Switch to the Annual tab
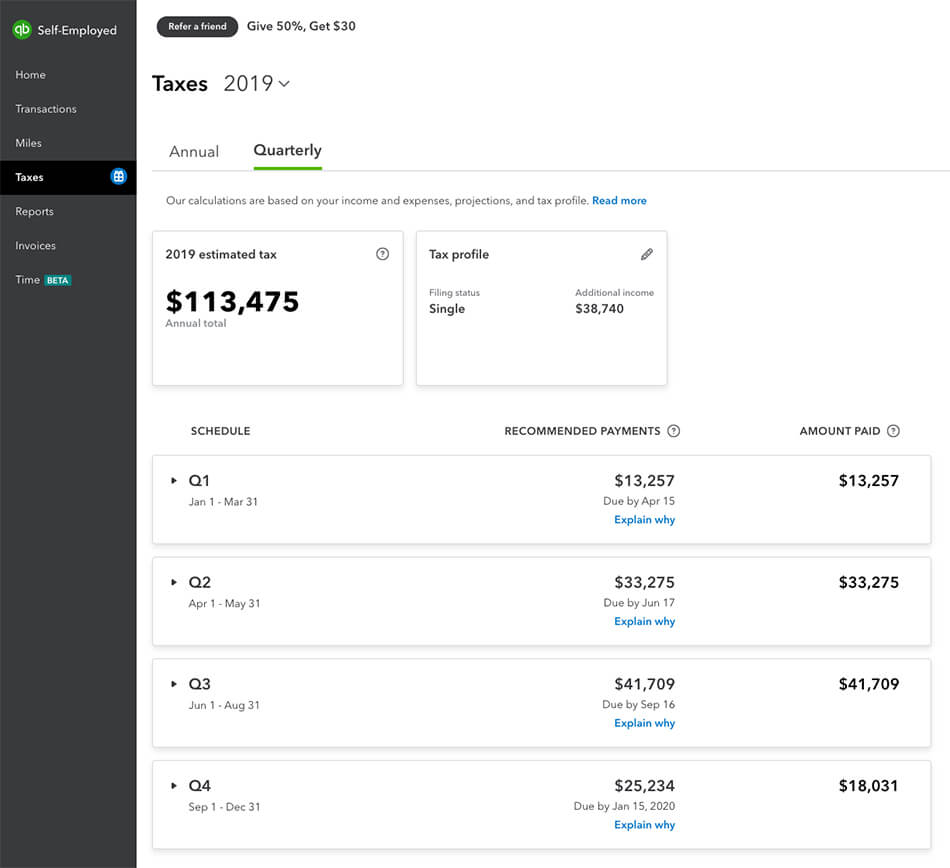 194,151
